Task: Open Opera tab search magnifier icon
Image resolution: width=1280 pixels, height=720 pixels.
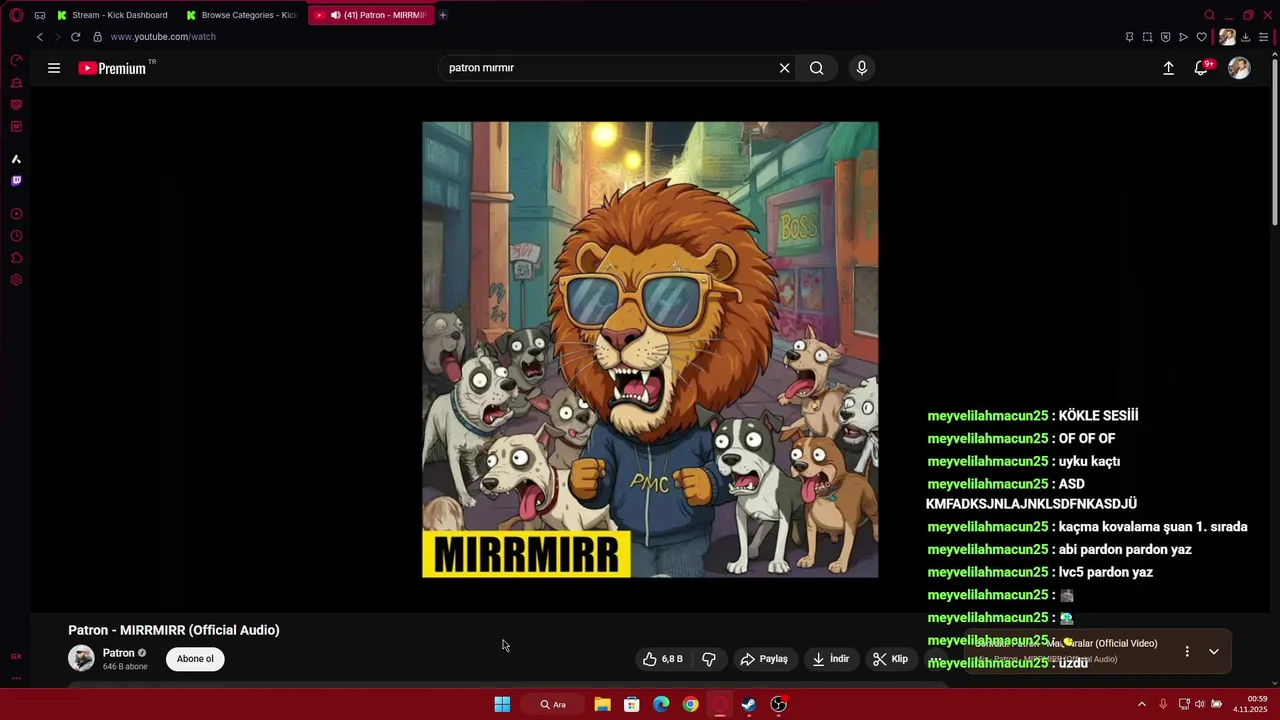Action: point(1209,15)
